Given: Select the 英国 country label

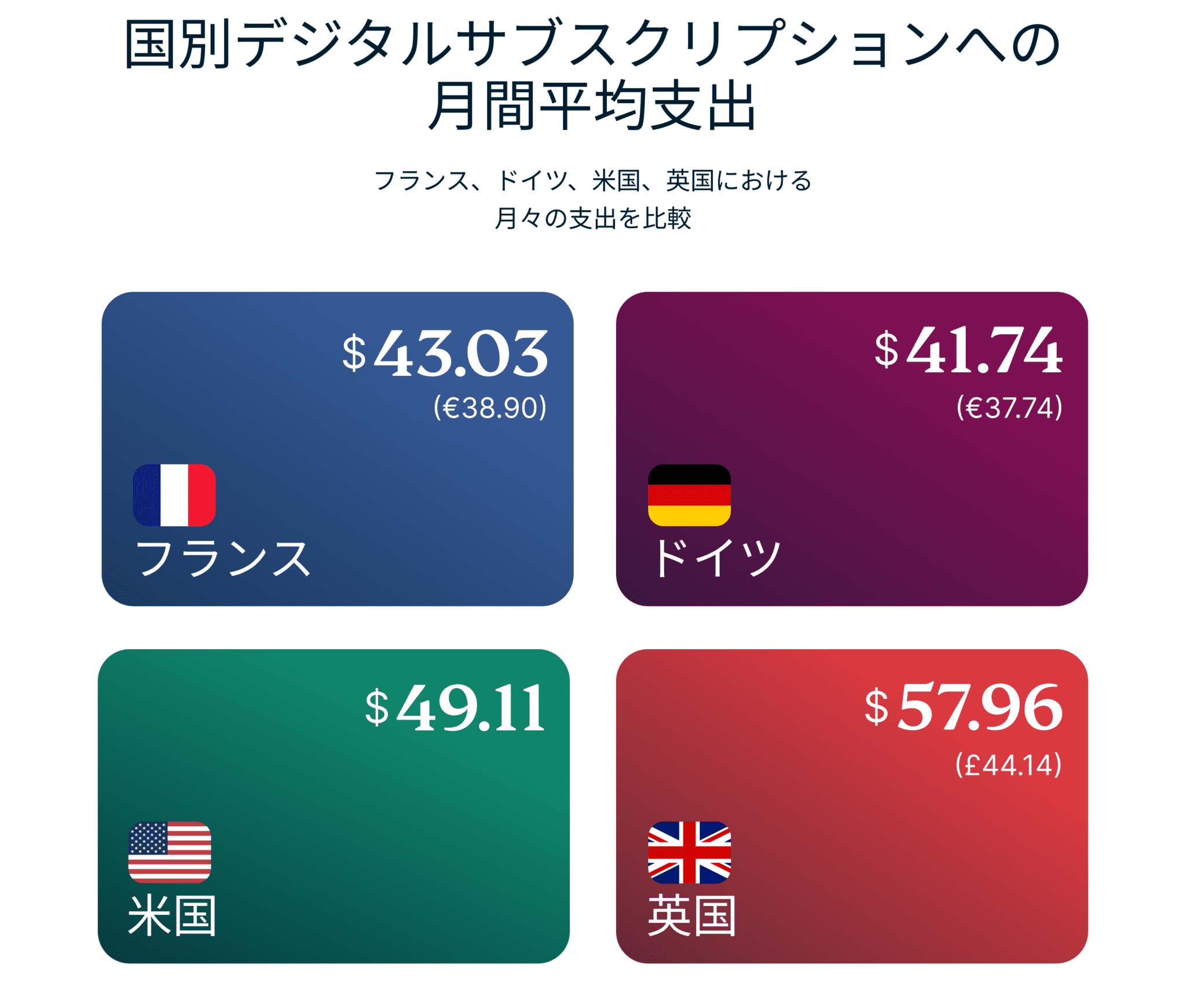Looking at the screenshot, I should tap(691, 915).
